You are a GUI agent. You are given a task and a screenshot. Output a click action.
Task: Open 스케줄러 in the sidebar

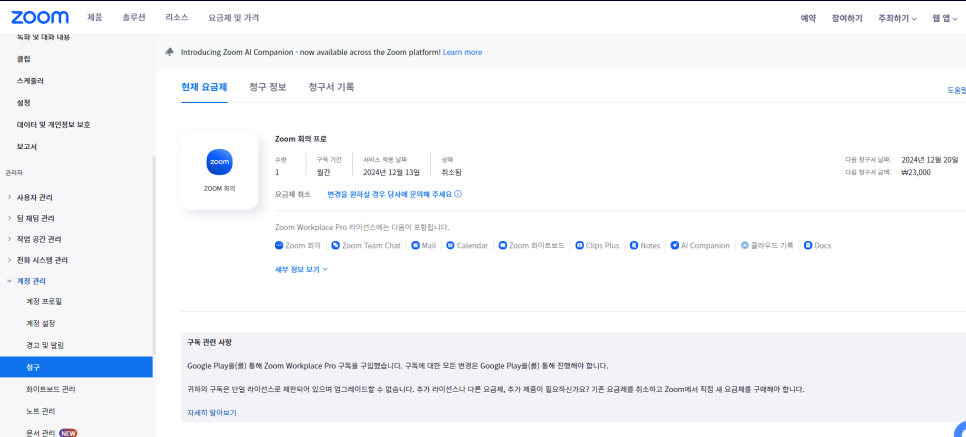(x=30, y=81)
